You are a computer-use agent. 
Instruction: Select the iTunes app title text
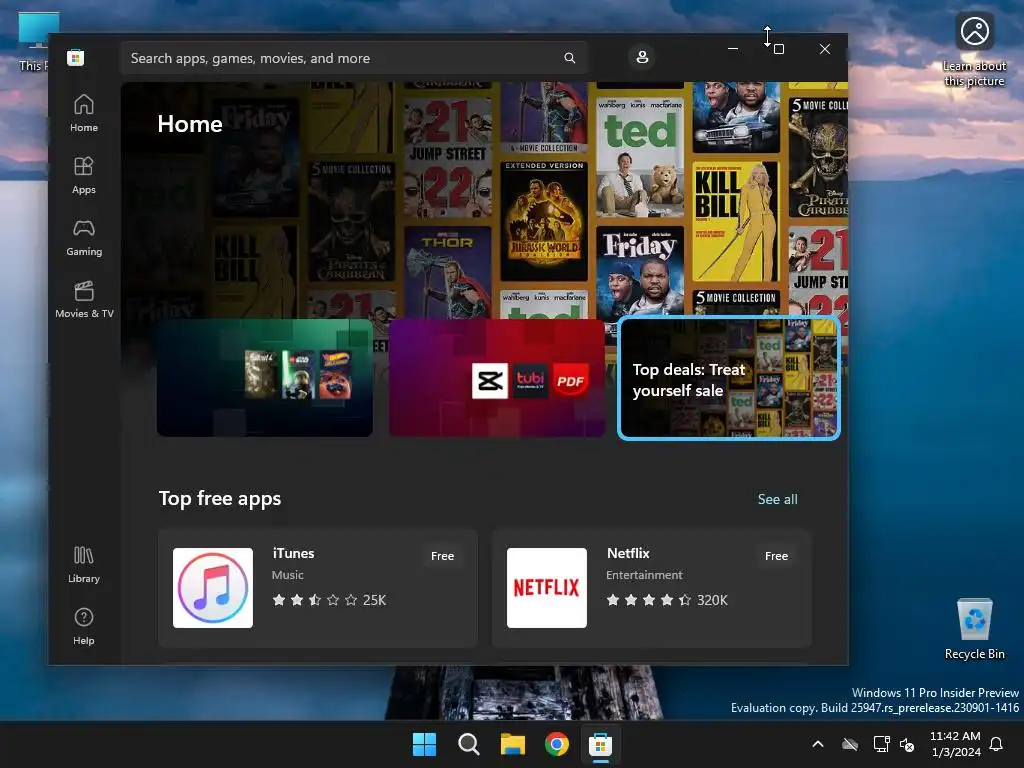tap(293, 553)
